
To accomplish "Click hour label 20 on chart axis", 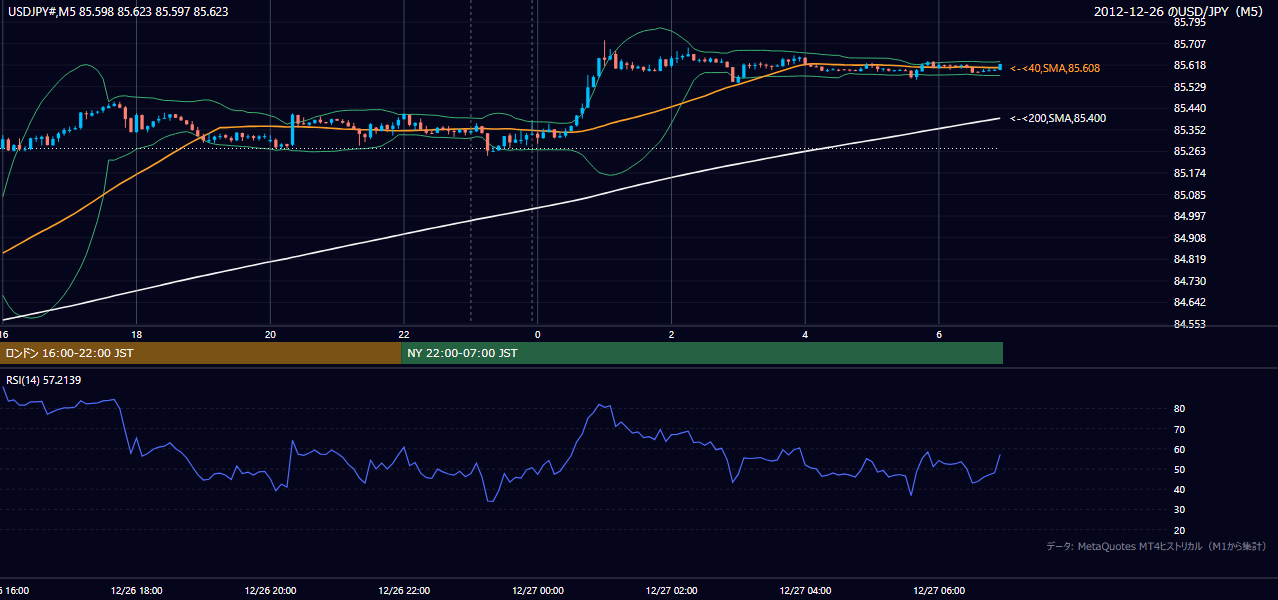I will coord(270,334).
